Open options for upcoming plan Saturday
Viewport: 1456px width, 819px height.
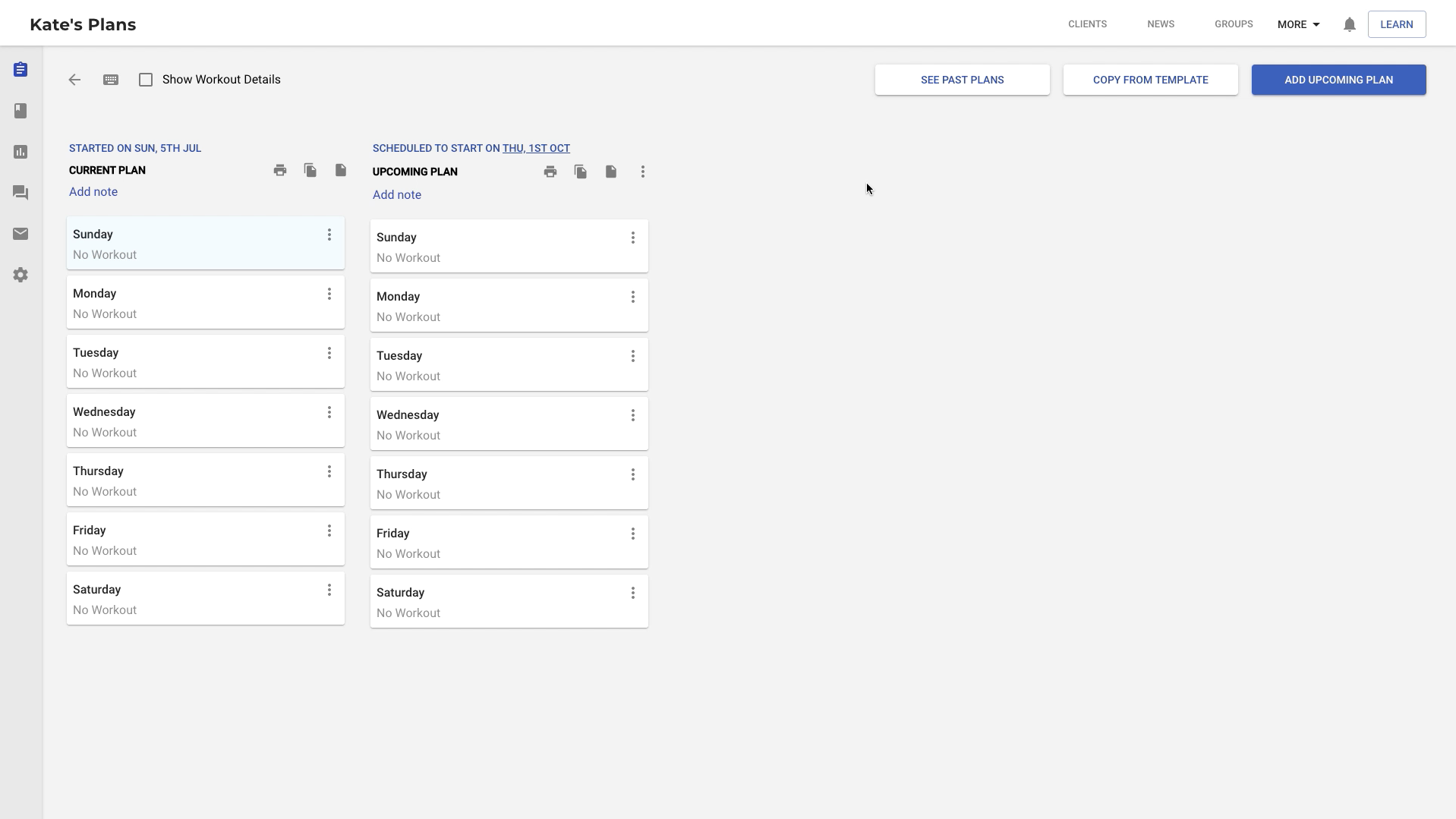[x=633, y=593]
